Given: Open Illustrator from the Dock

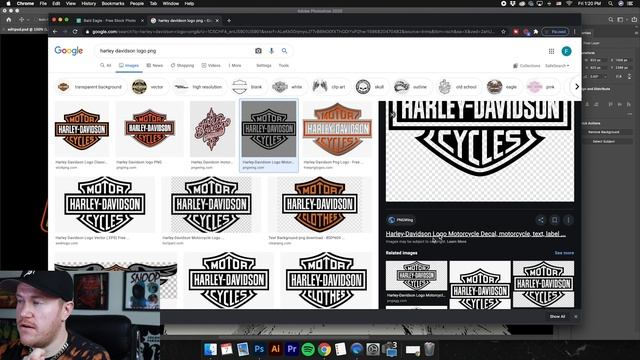Looking at the screenshot, I should (276, 349).
